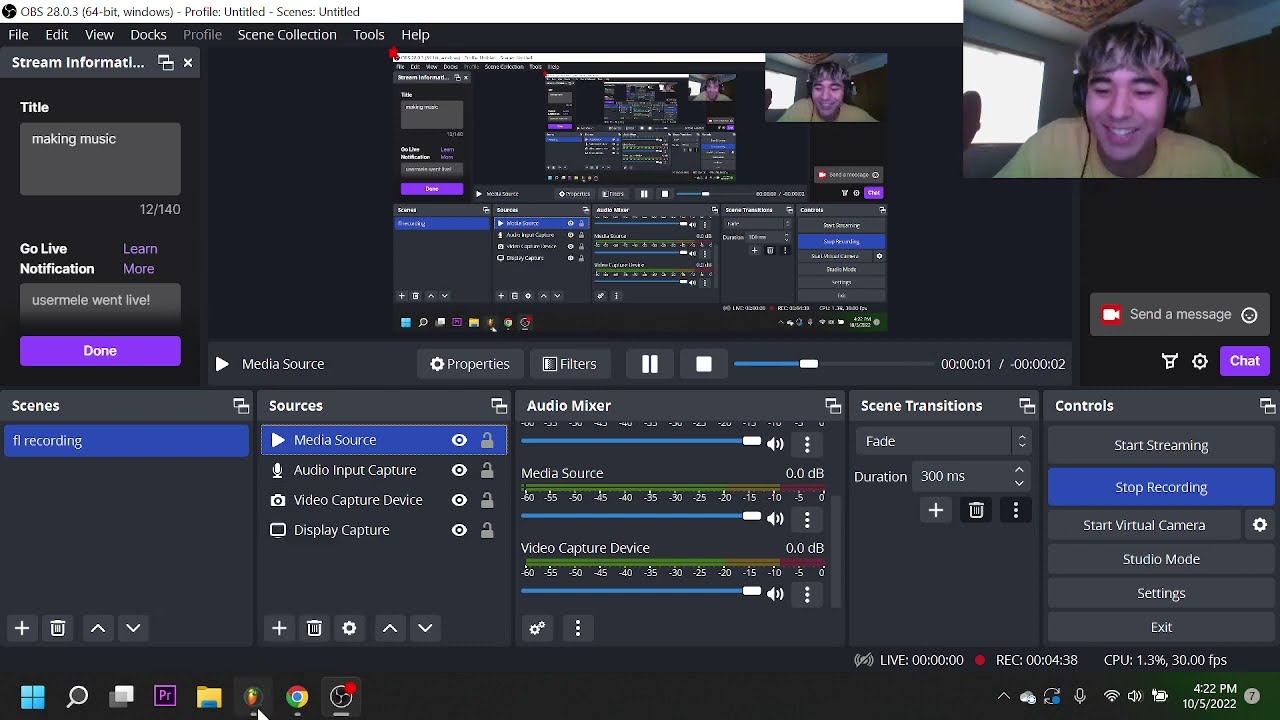
Task: Hide the Media Source source
Action: pos(459,440)
